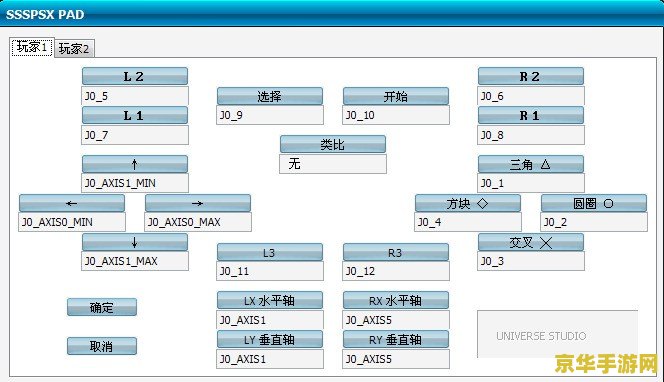This screenshot has height=382, width=664.
Task: Cancel with the 取消 button
Action: tap(102, 346)
